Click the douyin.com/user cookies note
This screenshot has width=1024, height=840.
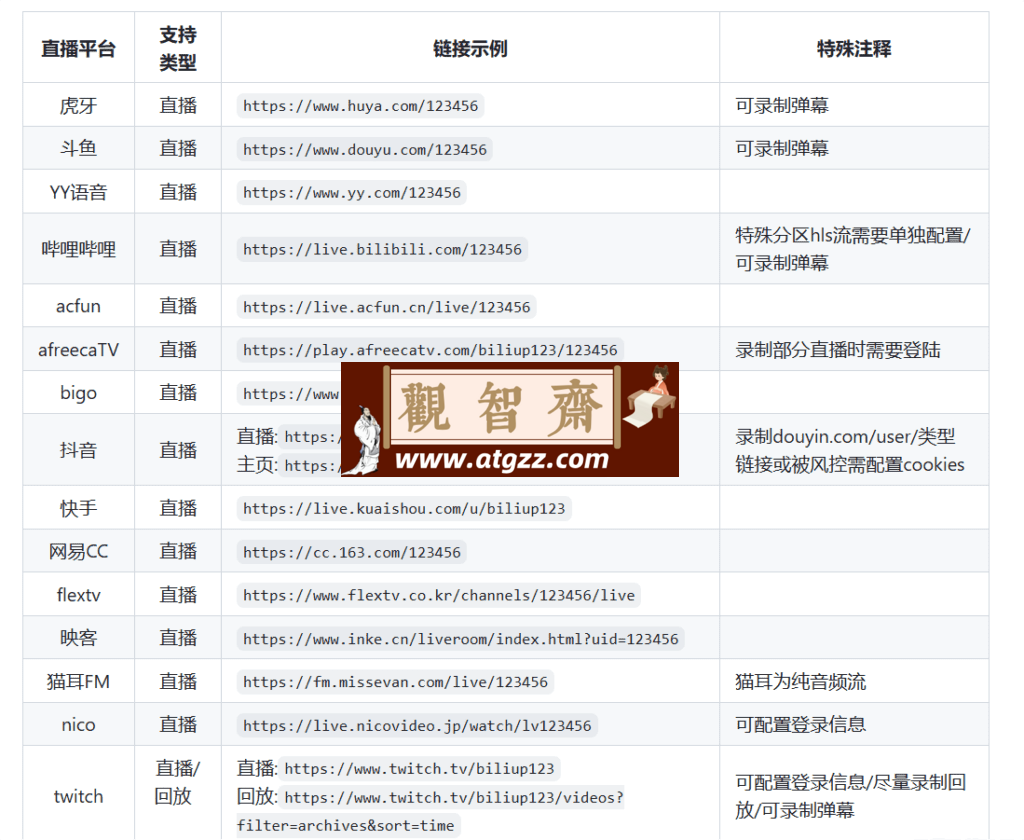coord(850,451)
